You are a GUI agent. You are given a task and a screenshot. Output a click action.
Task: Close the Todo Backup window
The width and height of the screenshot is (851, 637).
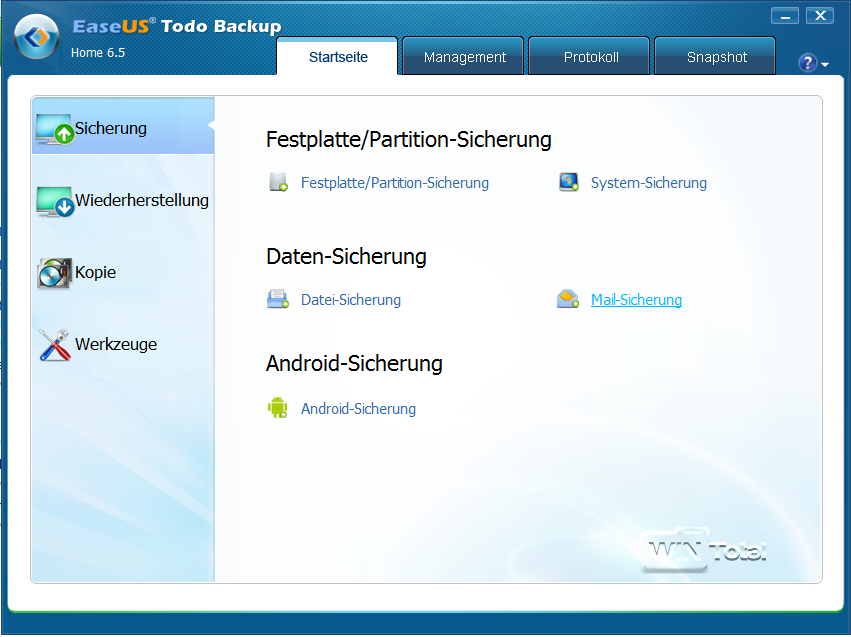tap(820, 16)
